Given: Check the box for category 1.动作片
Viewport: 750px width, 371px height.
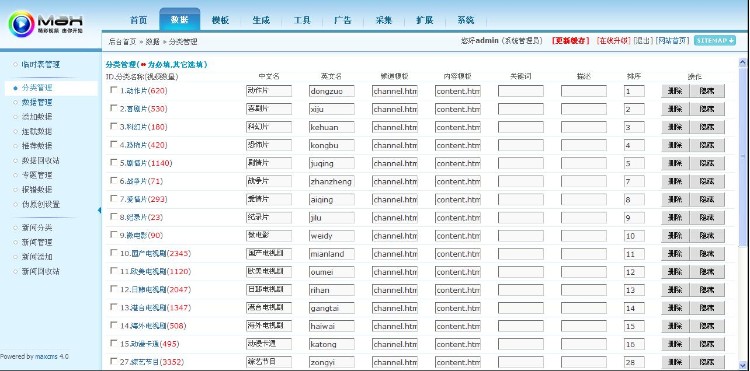Looking at the screenshot, I should coord(113,89).
